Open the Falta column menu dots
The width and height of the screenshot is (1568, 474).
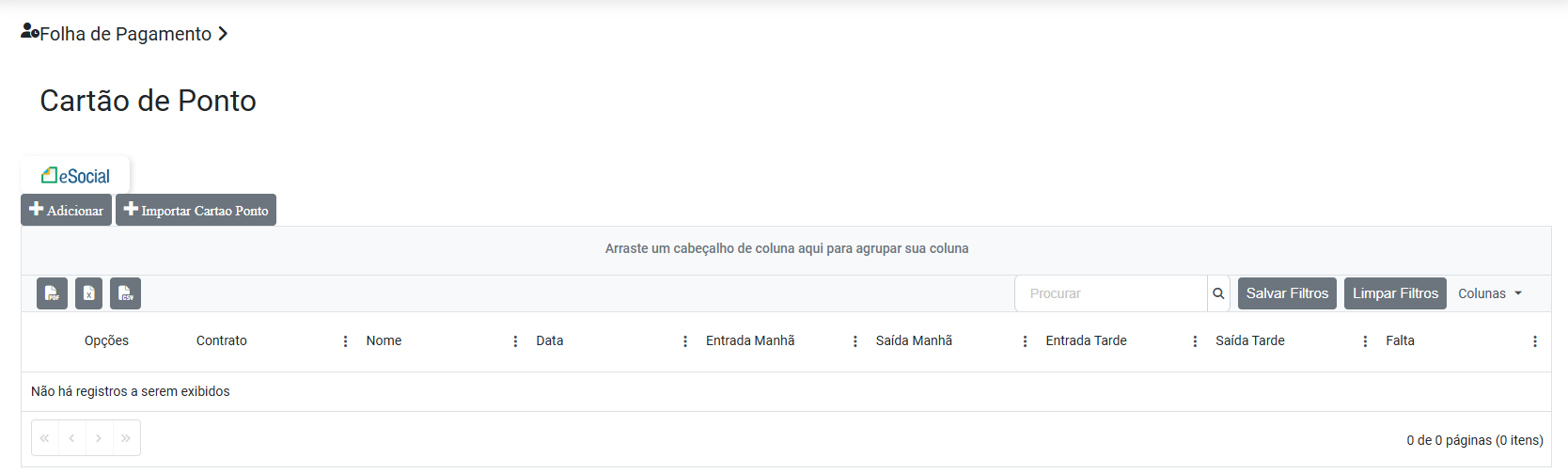1534,341
